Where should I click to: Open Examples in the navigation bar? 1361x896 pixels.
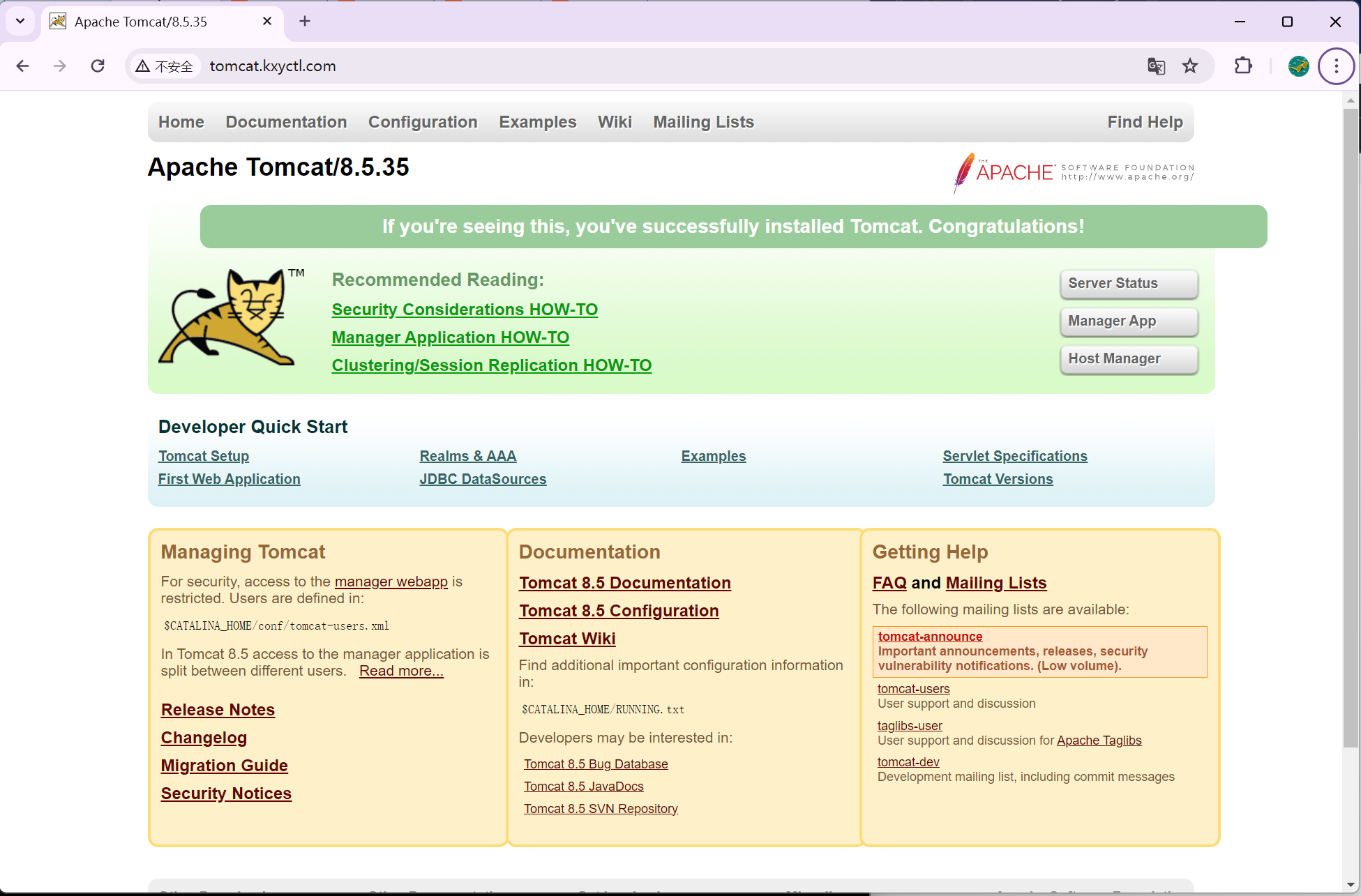(x=538, y=122)
